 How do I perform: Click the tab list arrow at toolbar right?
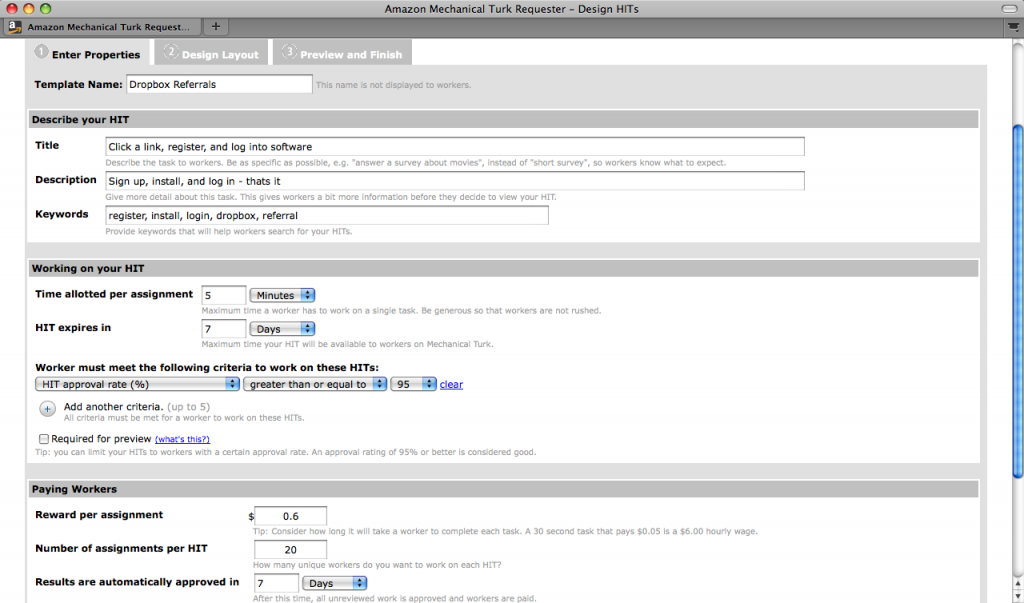click(x=1013, y=27)
